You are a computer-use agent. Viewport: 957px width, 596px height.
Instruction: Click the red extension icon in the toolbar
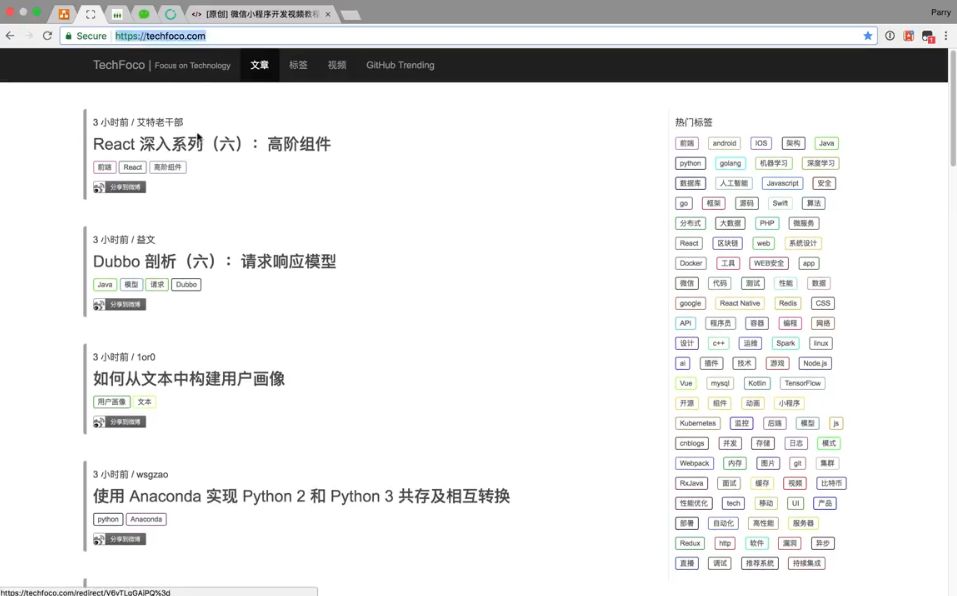tap(908, 36)
